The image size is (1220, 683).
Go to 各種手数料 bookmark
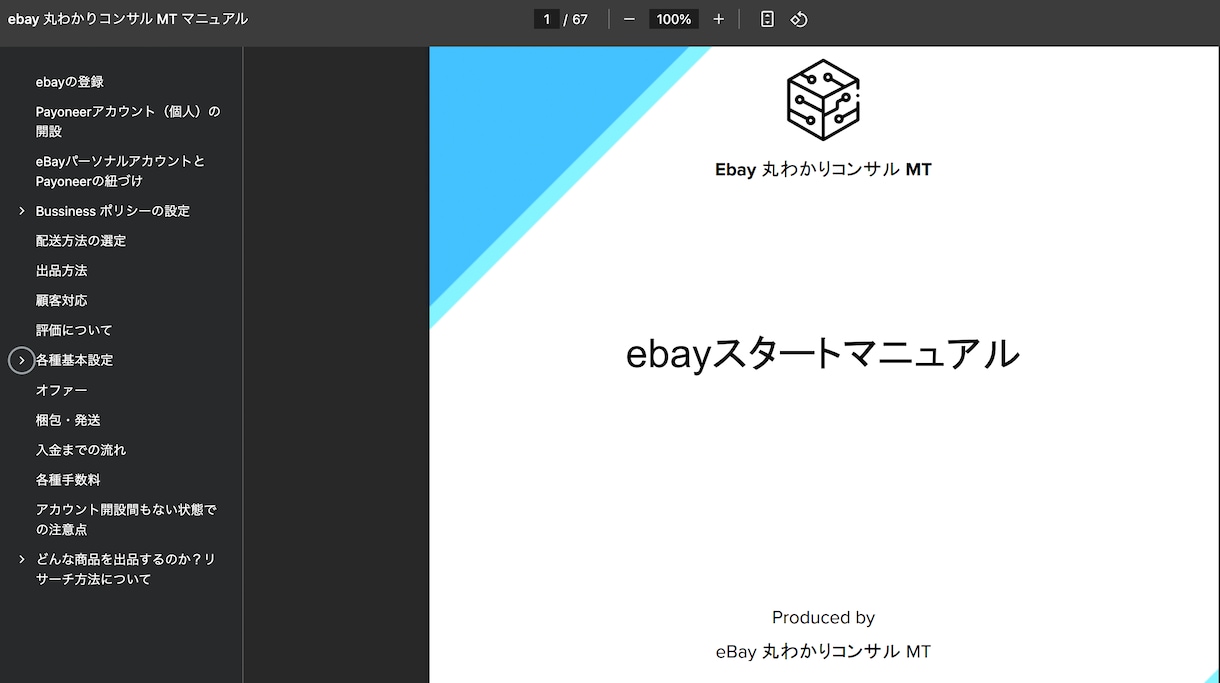68,480
